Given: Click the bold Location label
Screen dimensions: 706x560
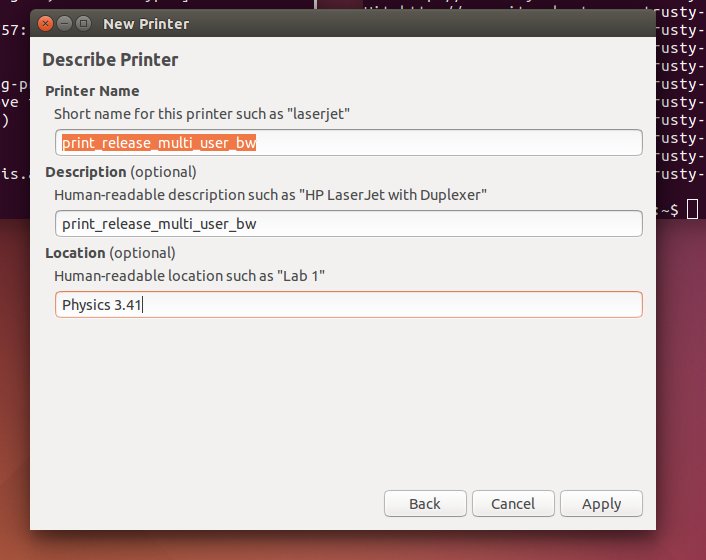Looking at the screenshot, I should tap(75, 252).
